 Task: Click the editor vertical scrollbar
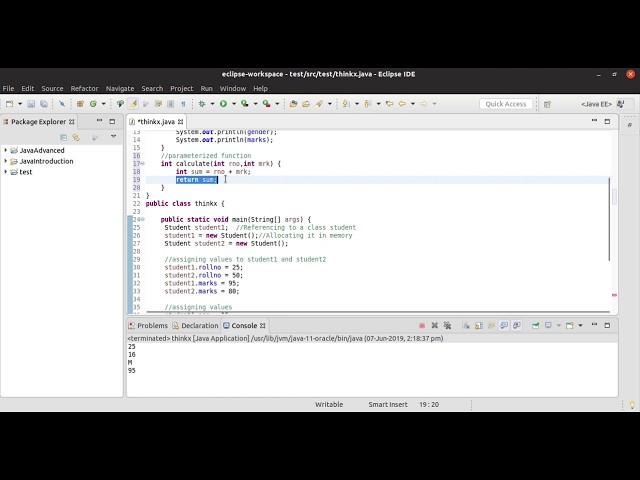pos(609,219)
